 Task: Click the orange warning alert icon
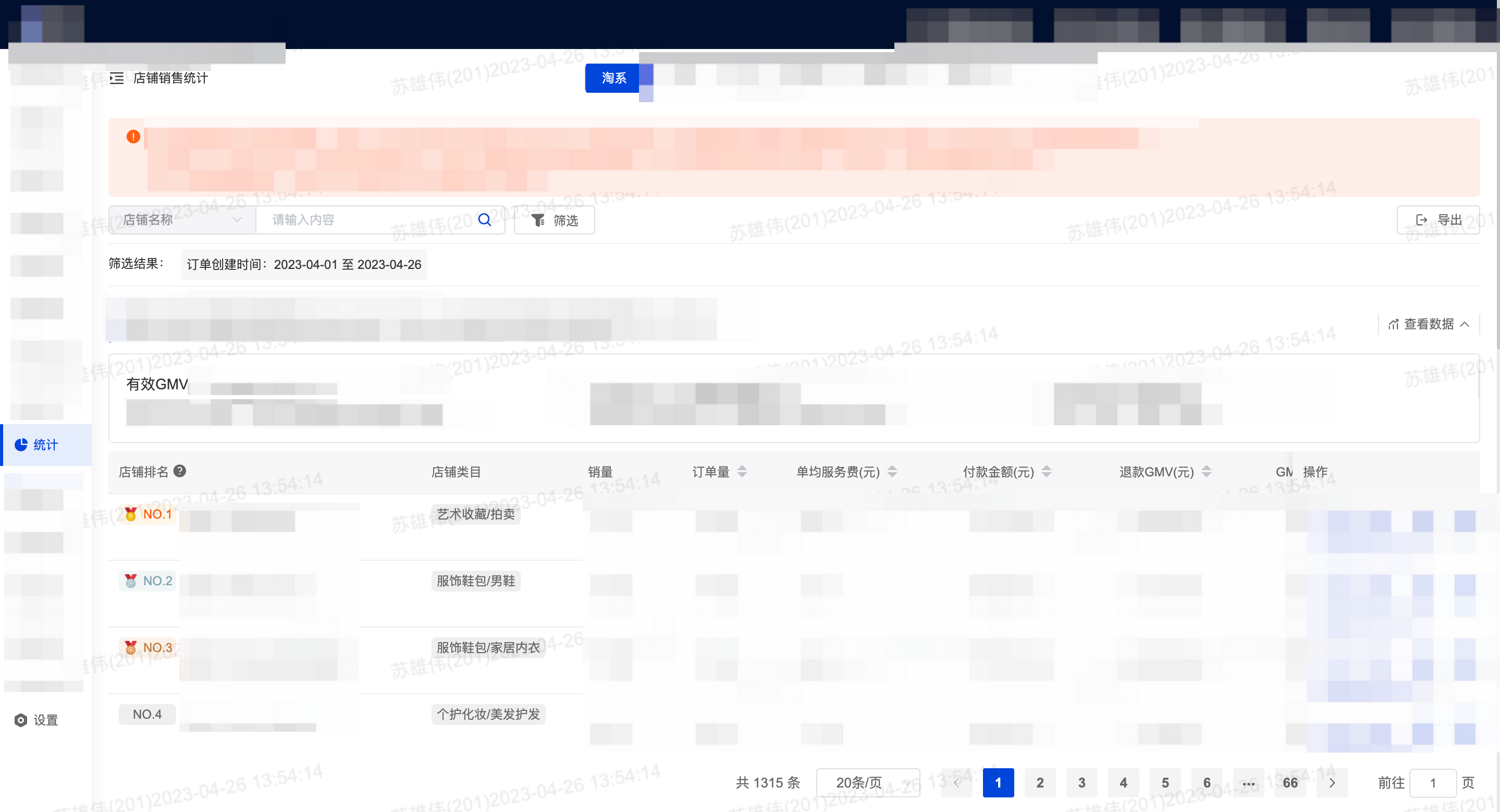(x=133, y=136)
